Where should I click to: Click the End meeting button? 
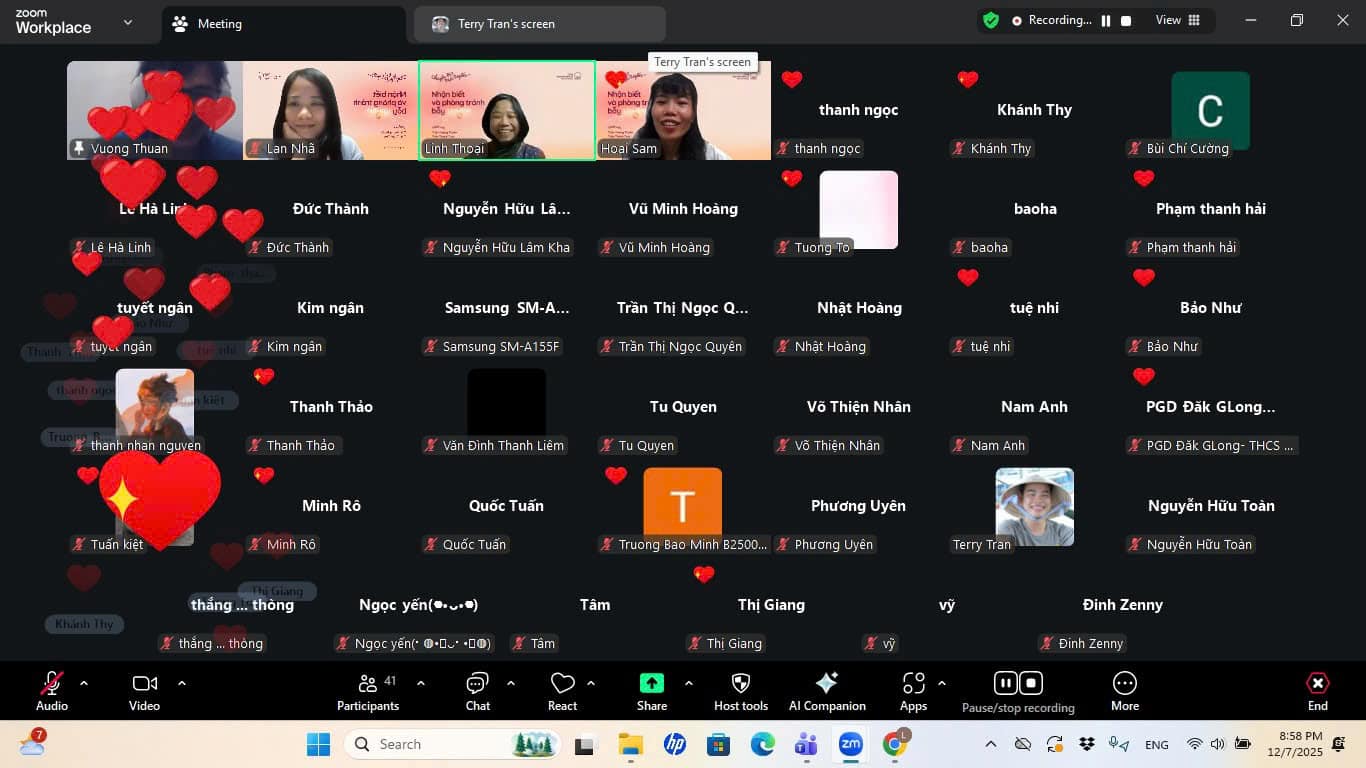[x=1317, y=690]
